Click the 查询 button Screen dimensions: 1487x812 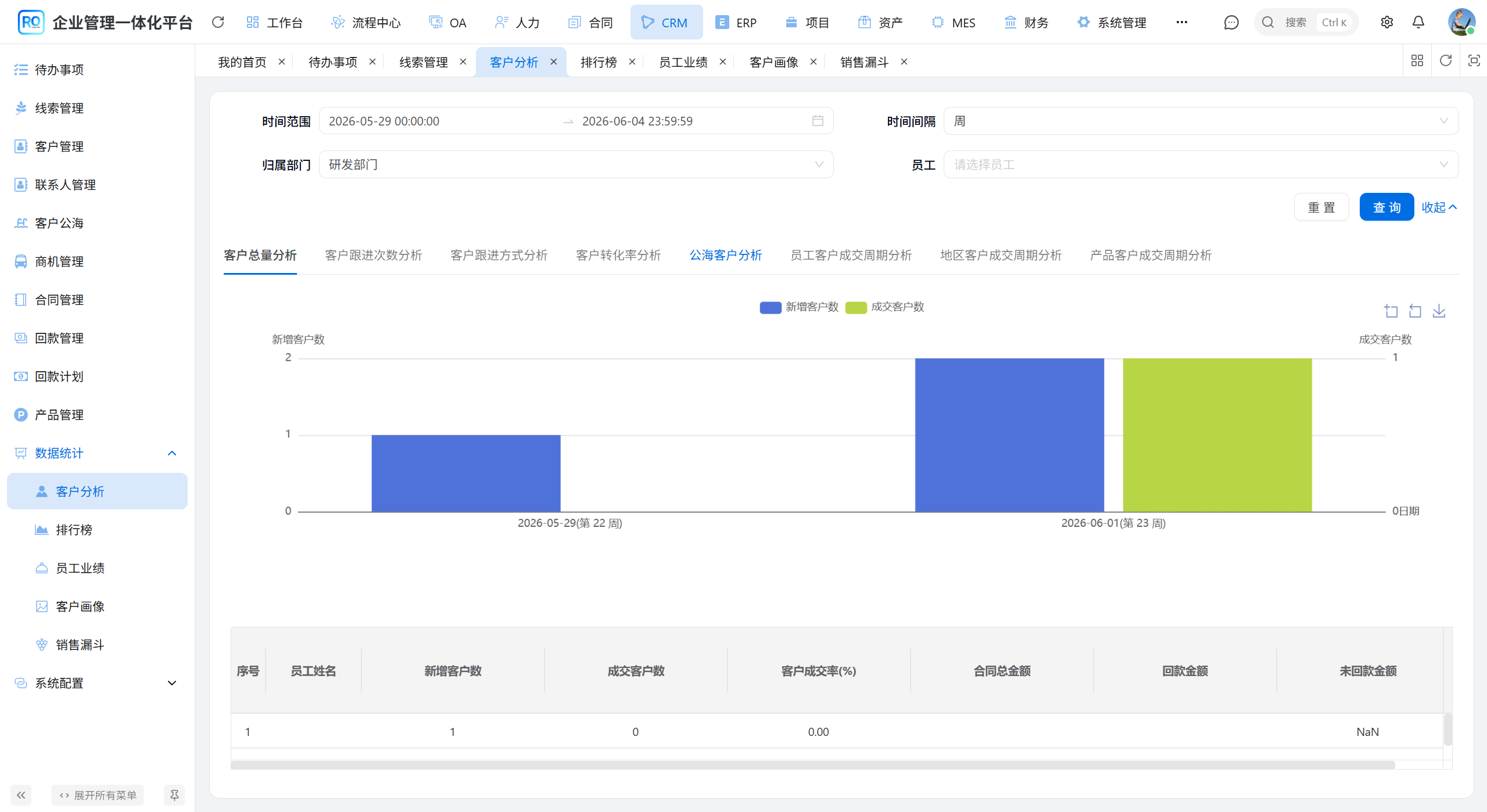coord(1386,207)
